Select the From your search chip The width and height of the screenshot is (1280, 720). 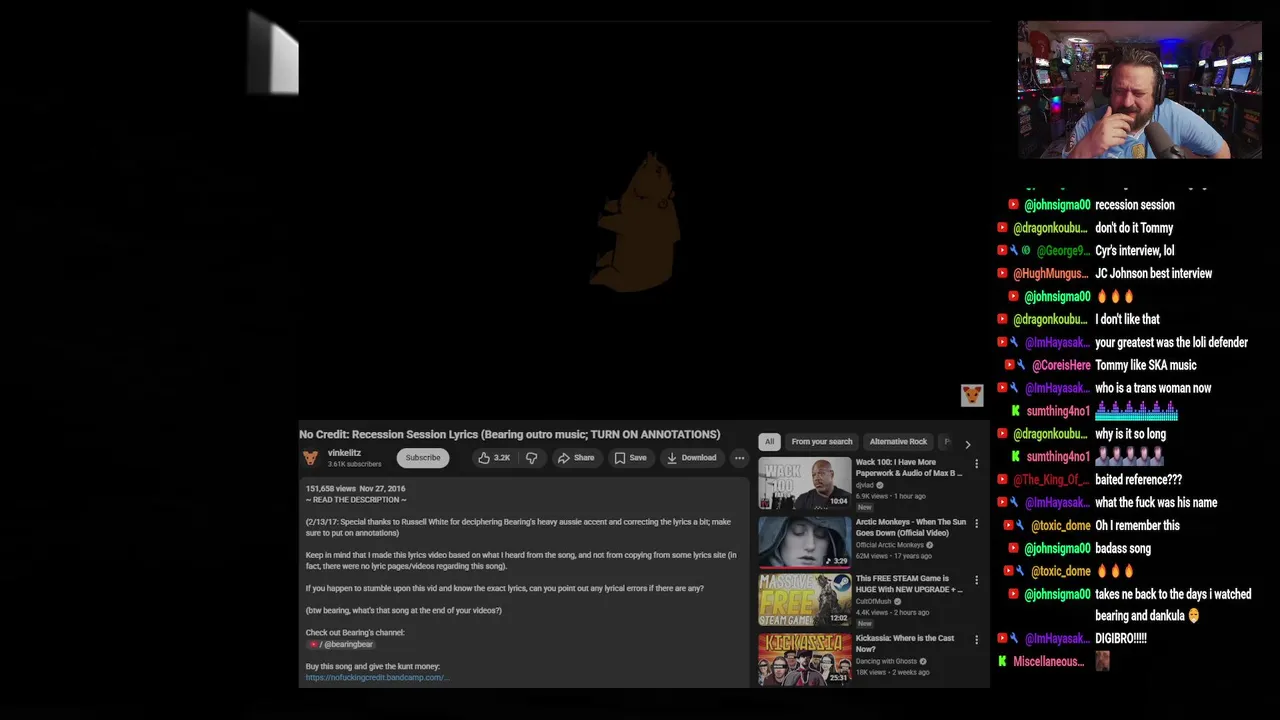point(822,441)
